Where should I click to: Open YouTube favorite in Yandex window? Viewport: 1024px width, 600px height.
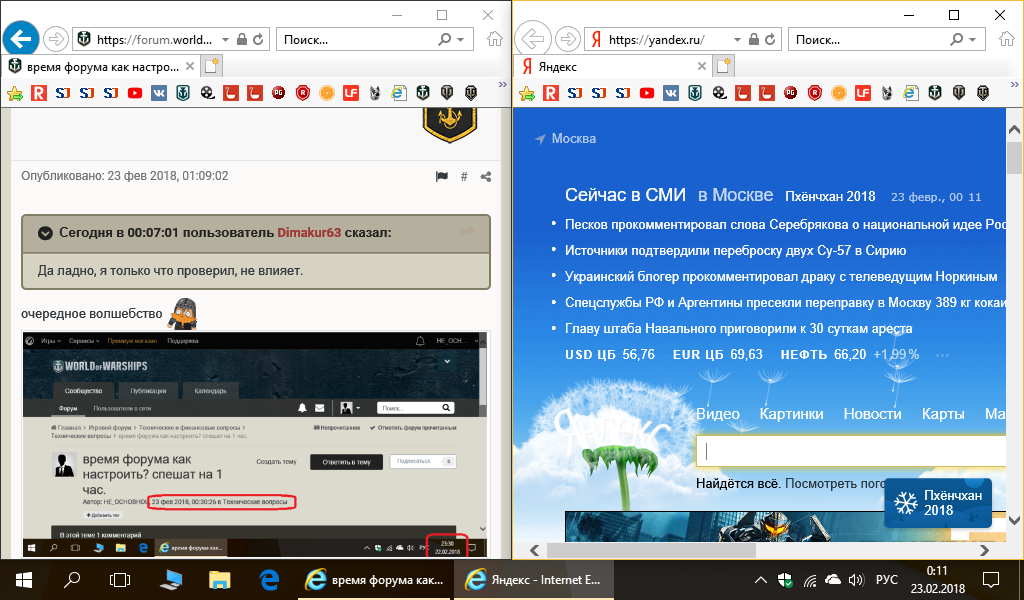tap(647, 93)
